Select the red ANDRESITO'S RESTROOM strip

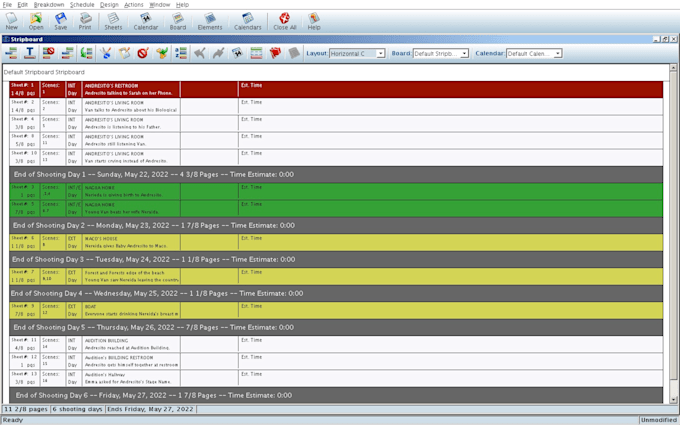(336, 89)
